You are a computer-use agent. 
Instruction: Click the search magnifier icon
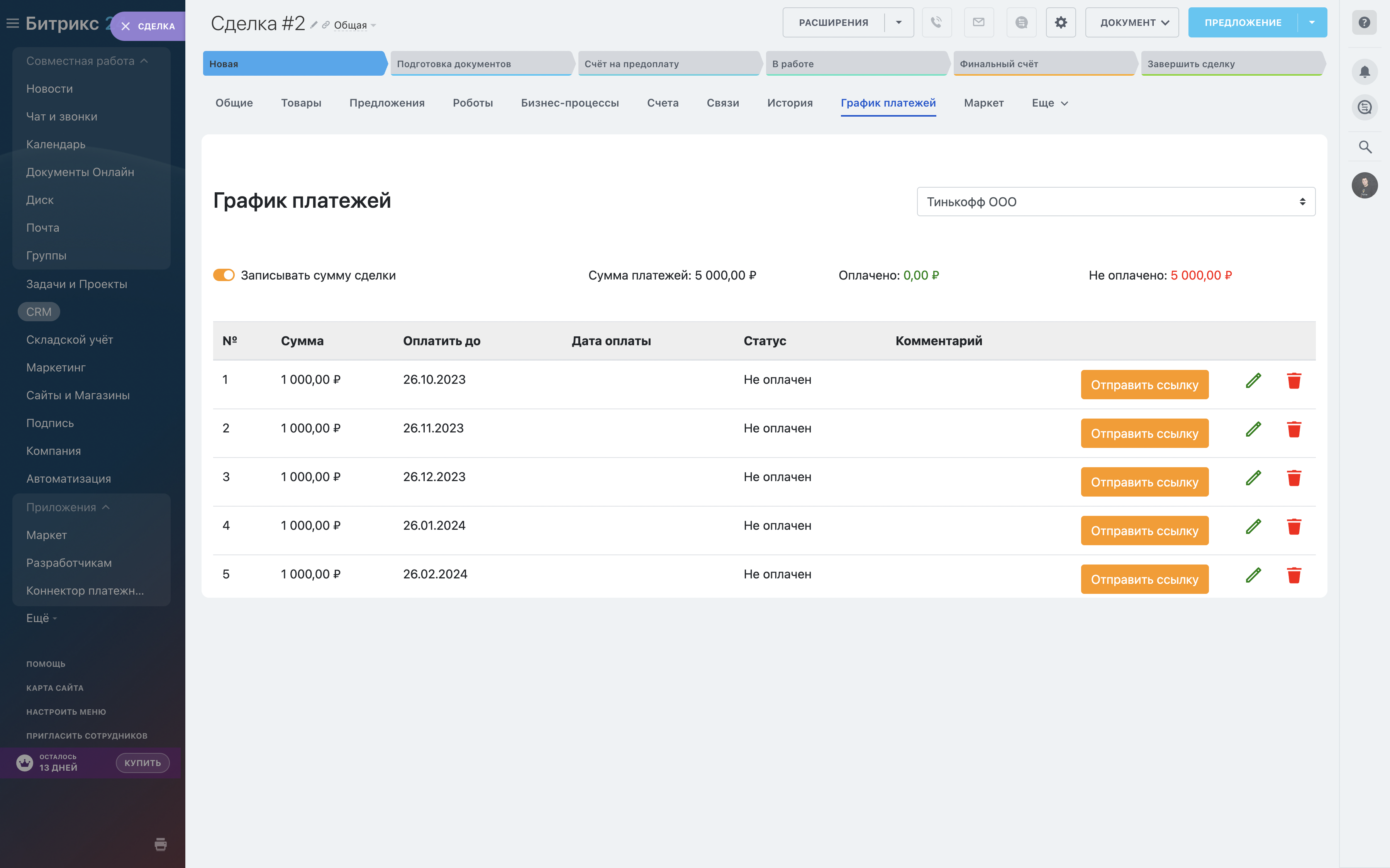point(1365,147)
